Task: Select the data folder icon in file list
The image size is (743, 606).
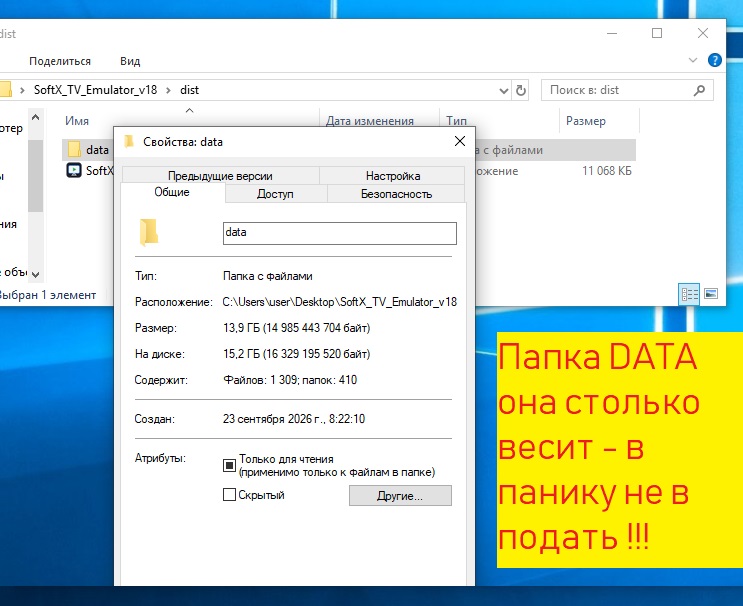Action: 74,150
